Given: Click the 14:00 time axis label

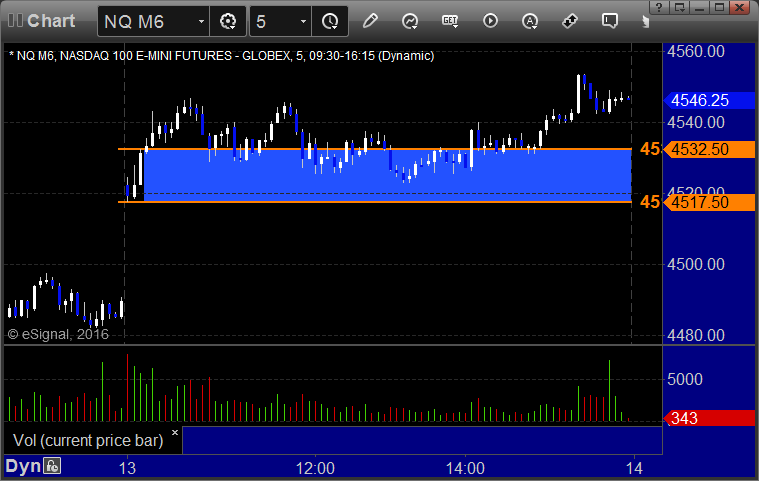Looking at the screenshot, I should pos(465,468).
